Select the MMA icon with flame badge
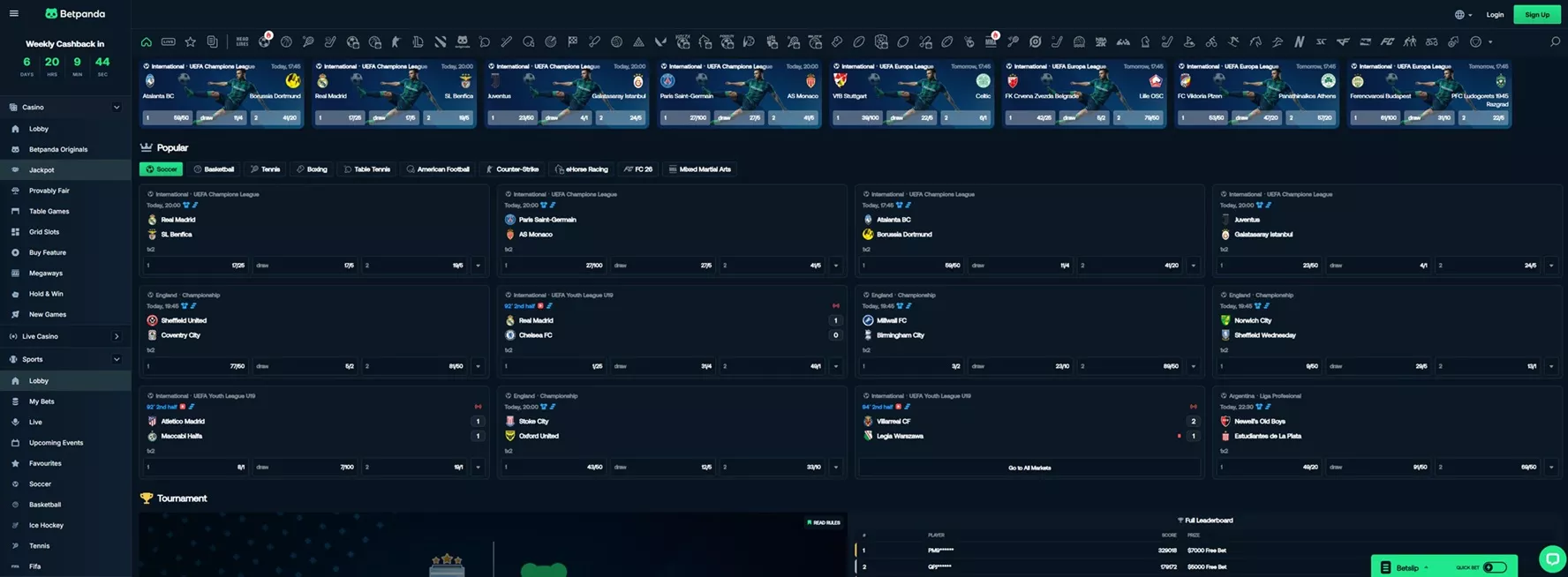1568x577 pixels. pos(991,41)
